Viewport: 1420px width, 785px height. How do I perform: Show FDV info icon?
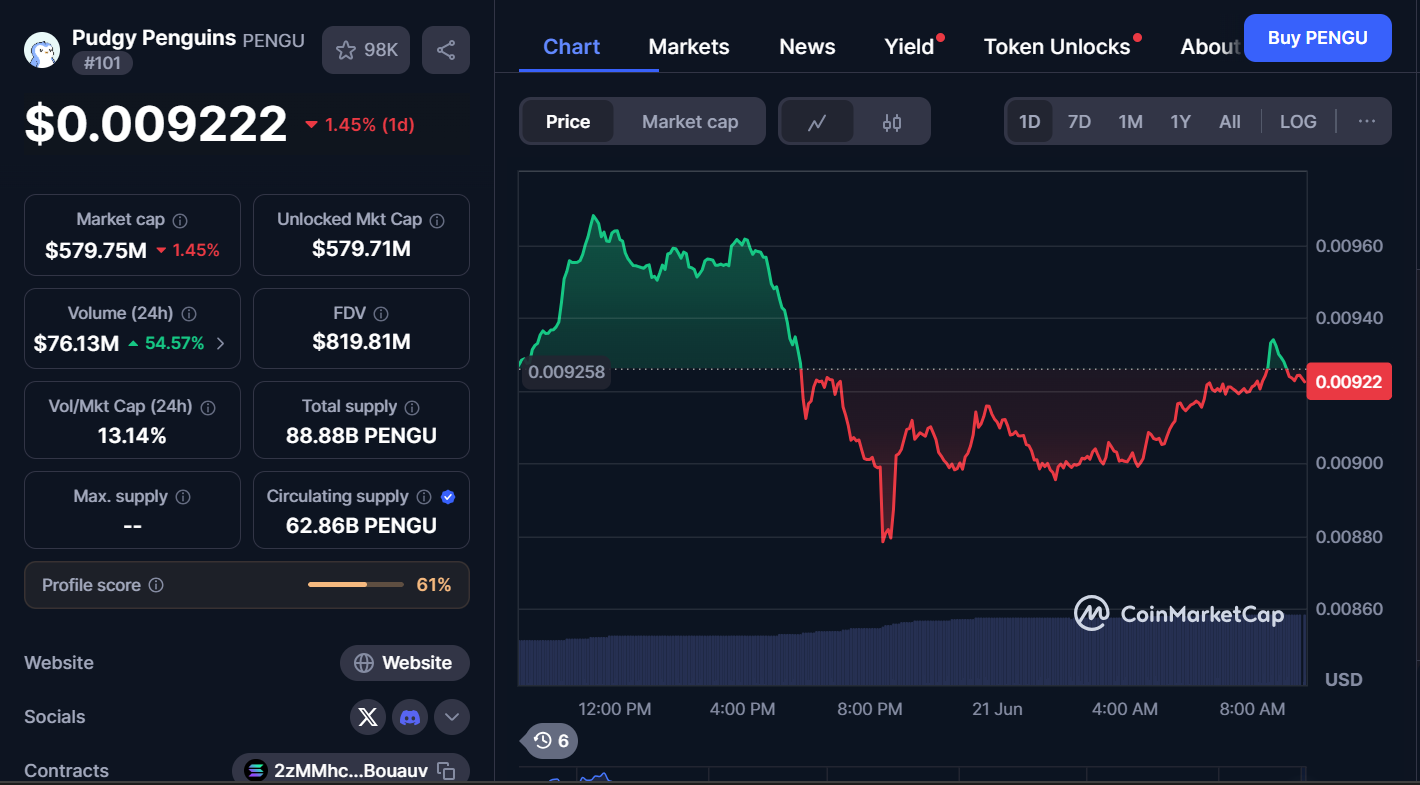tap(381, 314)
